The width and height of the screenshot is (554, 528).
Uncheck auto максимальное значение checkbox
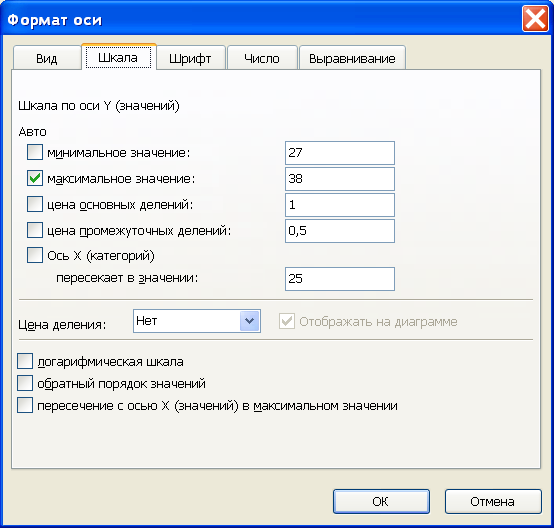point(35,178)
